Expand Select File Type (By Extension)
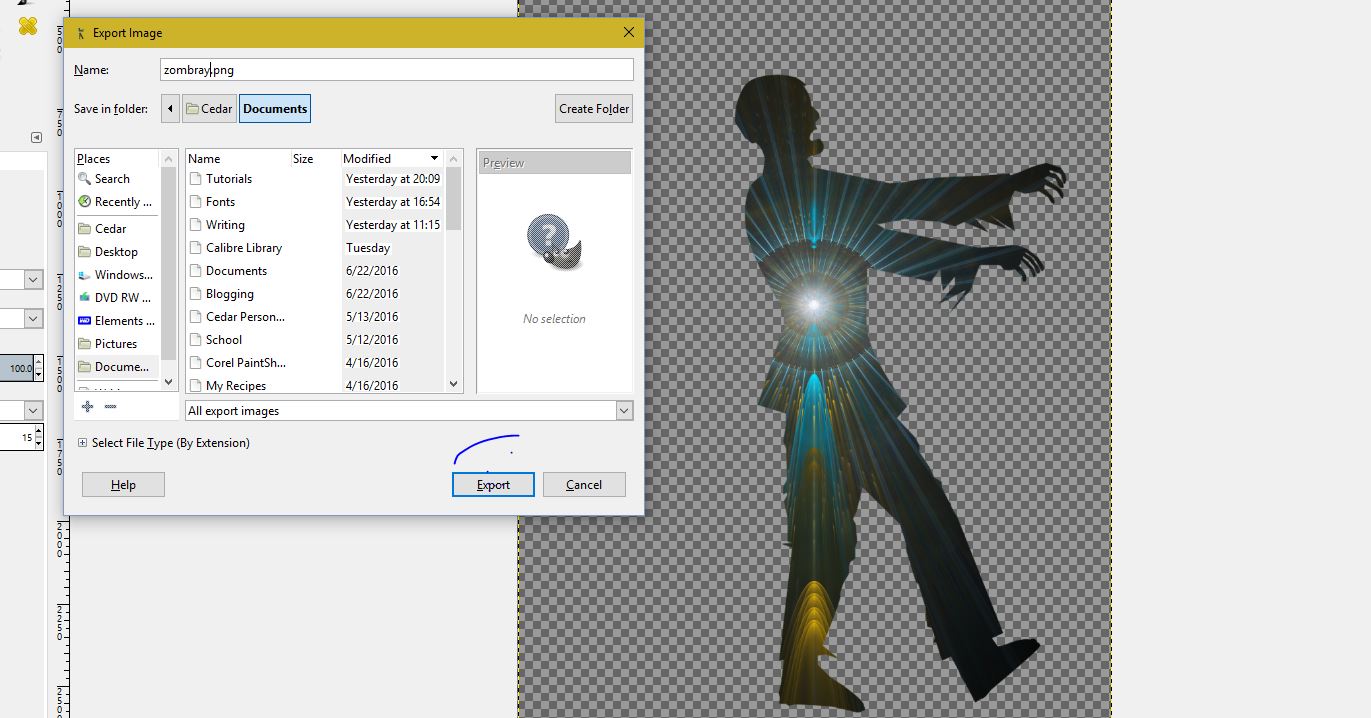The width and height of the screenshot is (1371, 718). [83, 443]
